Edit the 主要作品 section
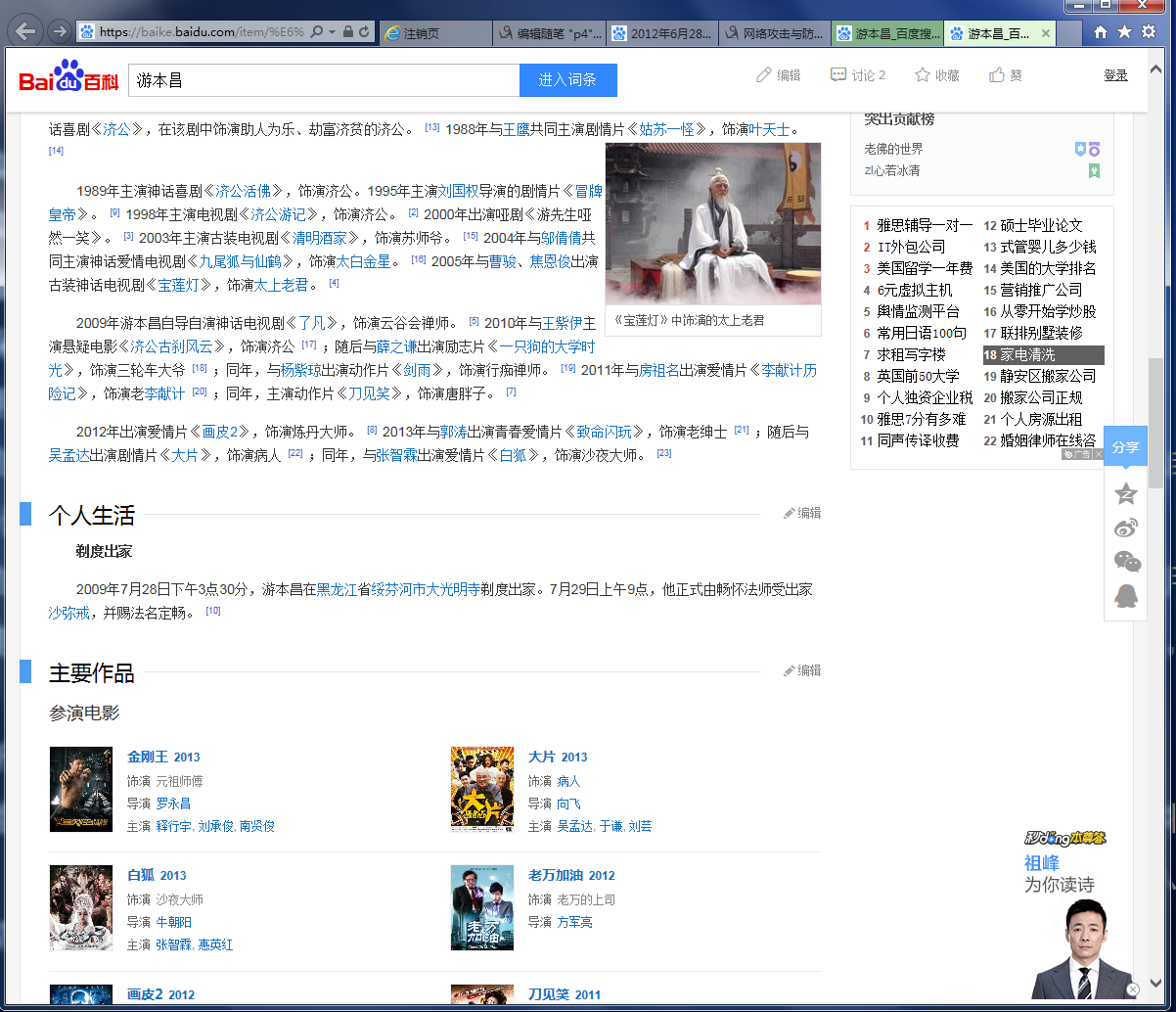1176x1012 pixels. coord(802,670)
